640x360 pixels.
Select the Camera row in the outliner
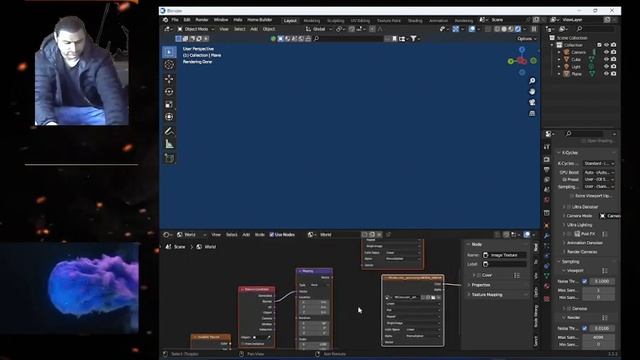pyautogui.click(x=578, y=52)
